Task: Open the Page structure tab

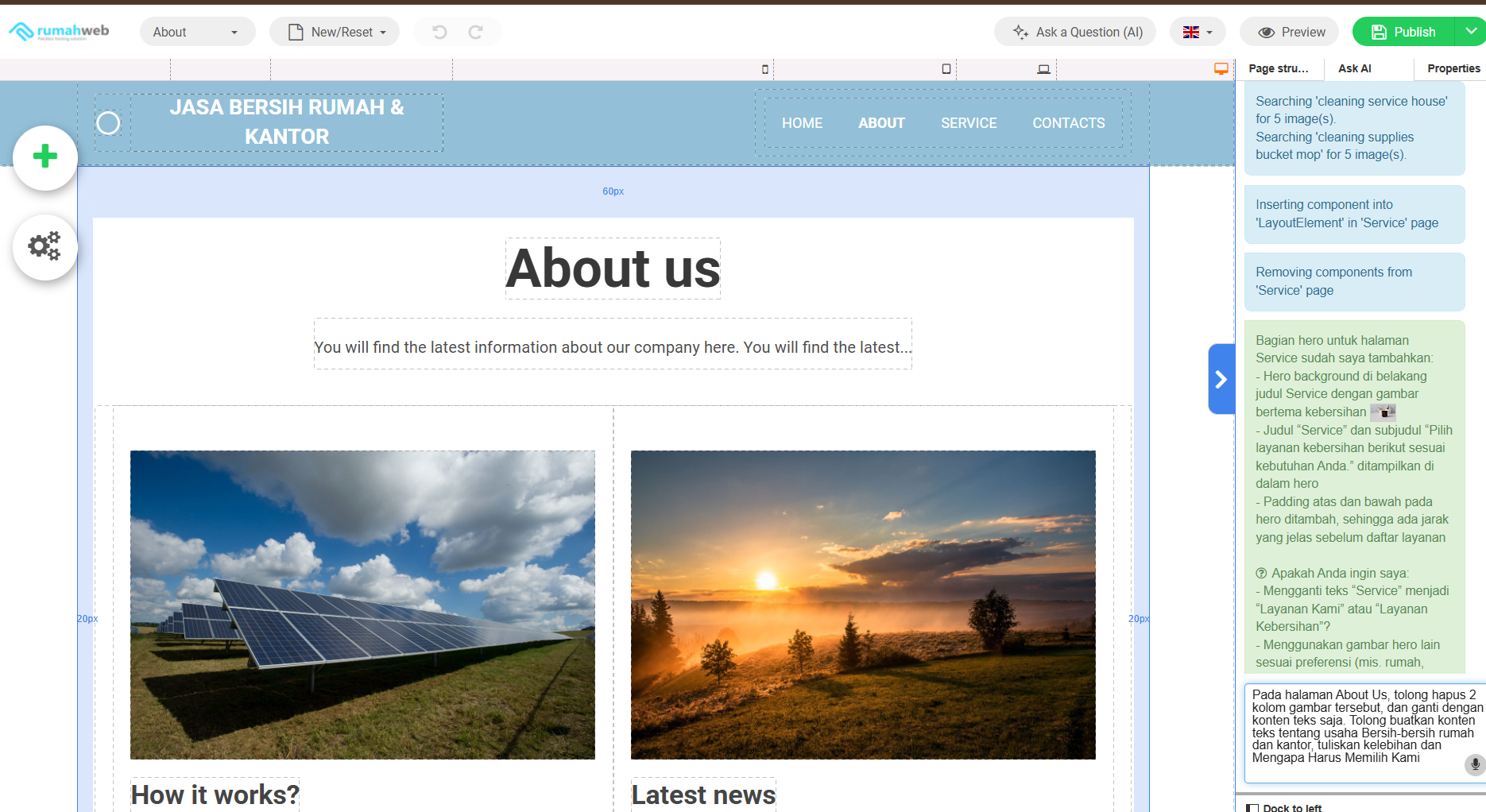Action: coord(1278,68)
